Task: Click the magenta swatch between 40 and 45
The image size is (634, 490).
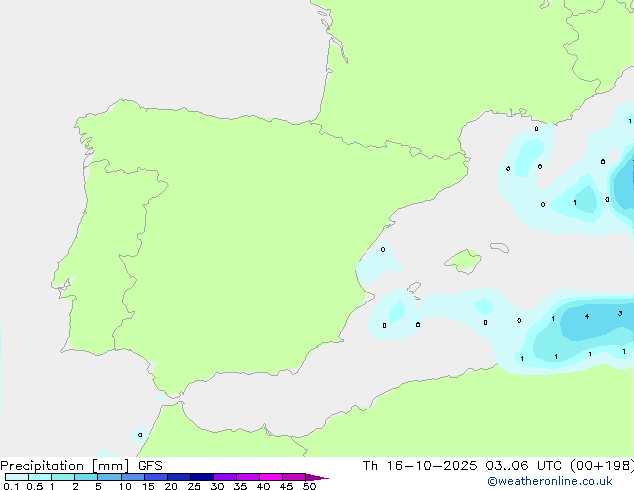Action: (271, 477)
